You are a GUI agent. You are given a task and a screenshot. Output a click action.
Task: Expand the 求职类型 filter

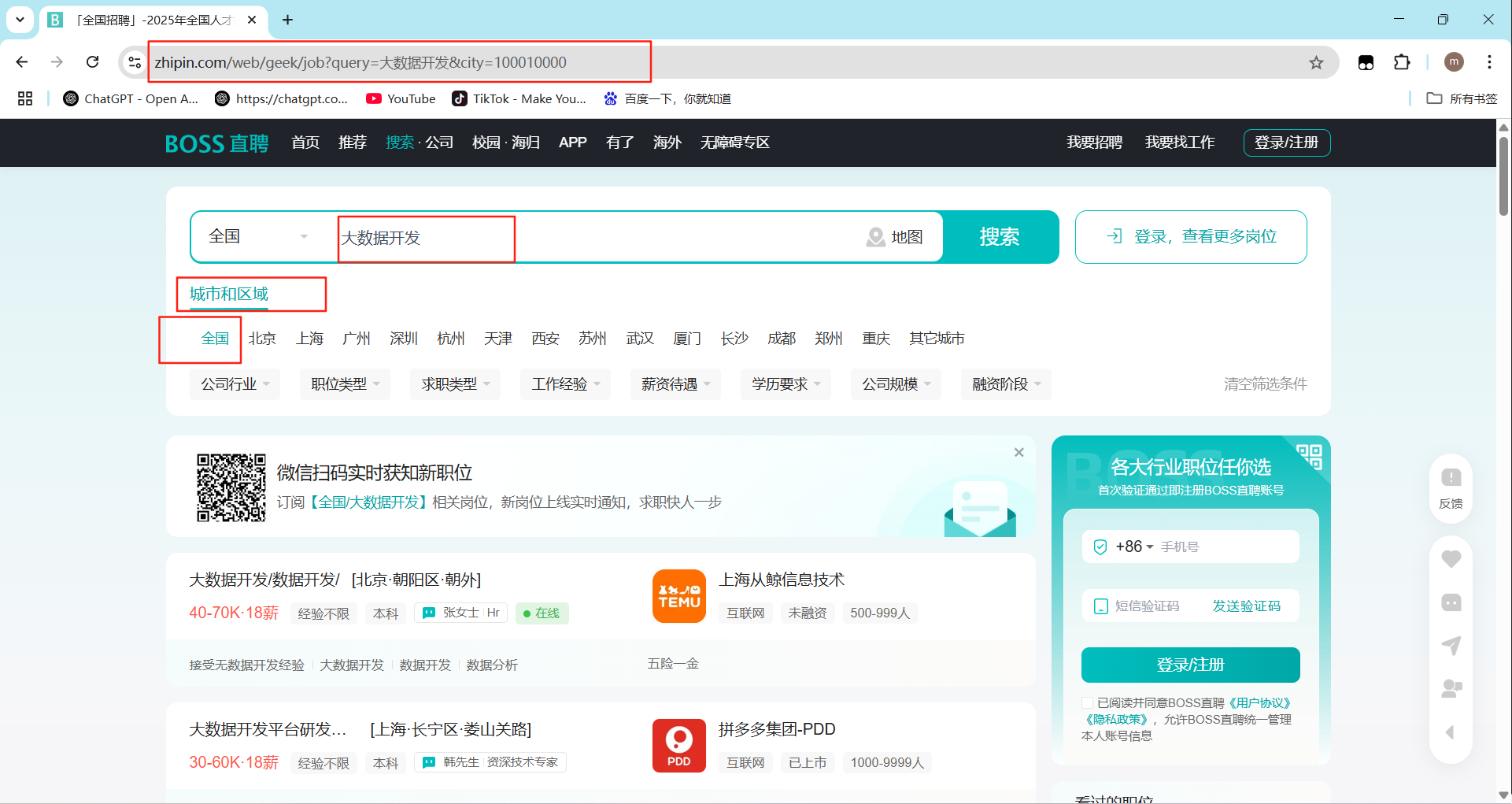click(x=455, y=384)
